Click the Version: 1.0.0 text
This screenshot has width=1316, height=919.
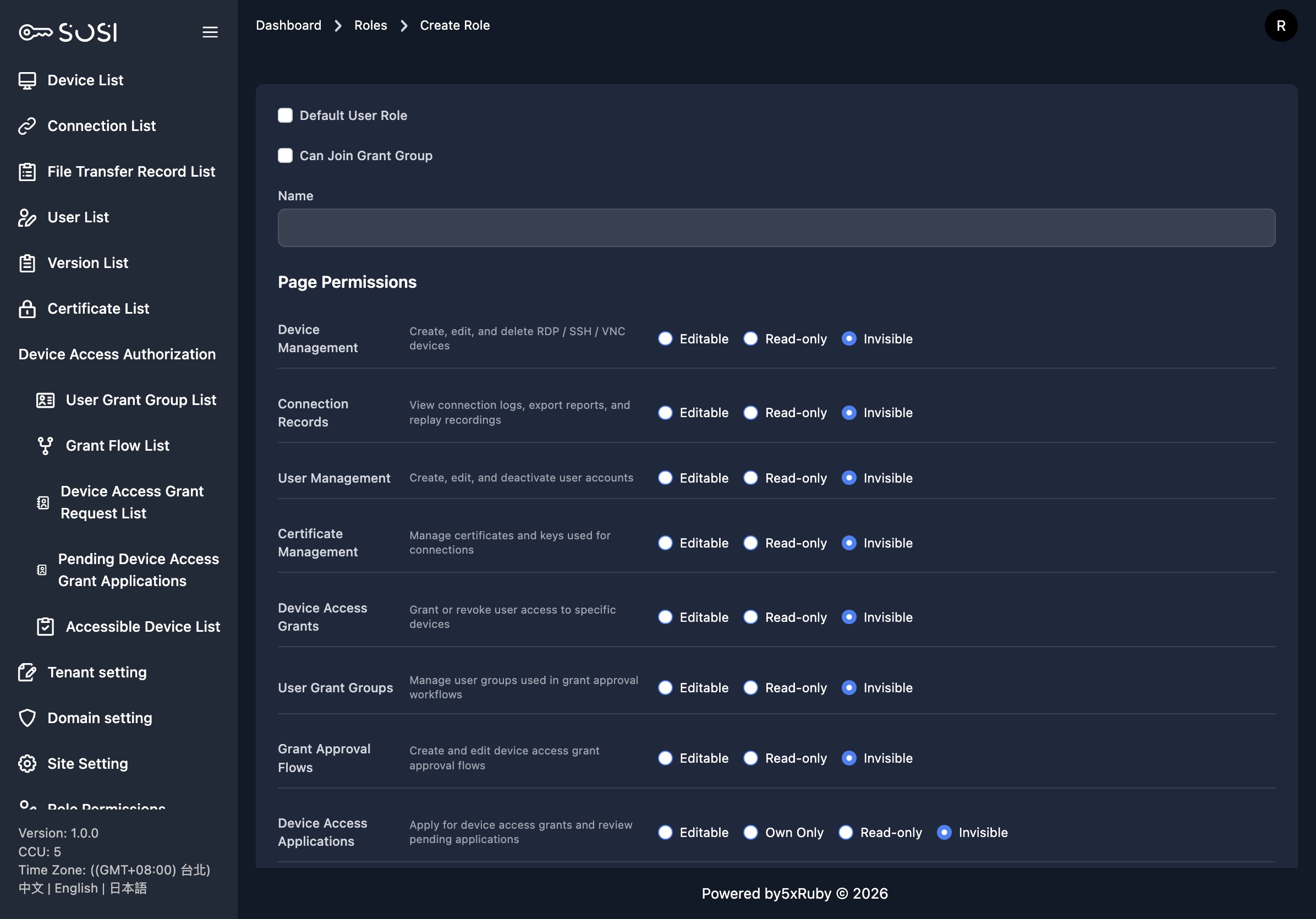pos(58,833)
